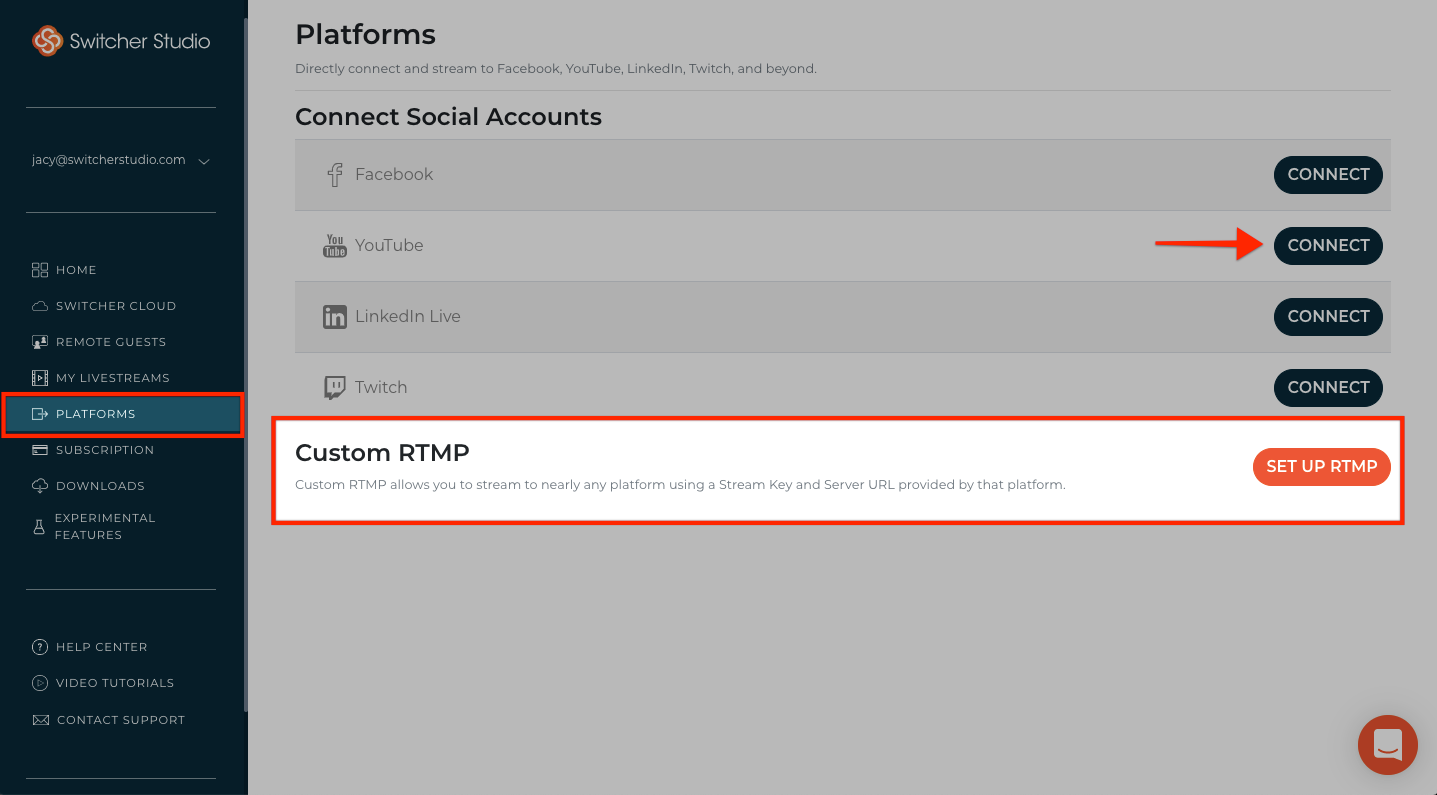Image resolution: width=1437 pixels, height=795 pixels.
Task: Click the LinkedIn logo icon
Action: [335, 317]
